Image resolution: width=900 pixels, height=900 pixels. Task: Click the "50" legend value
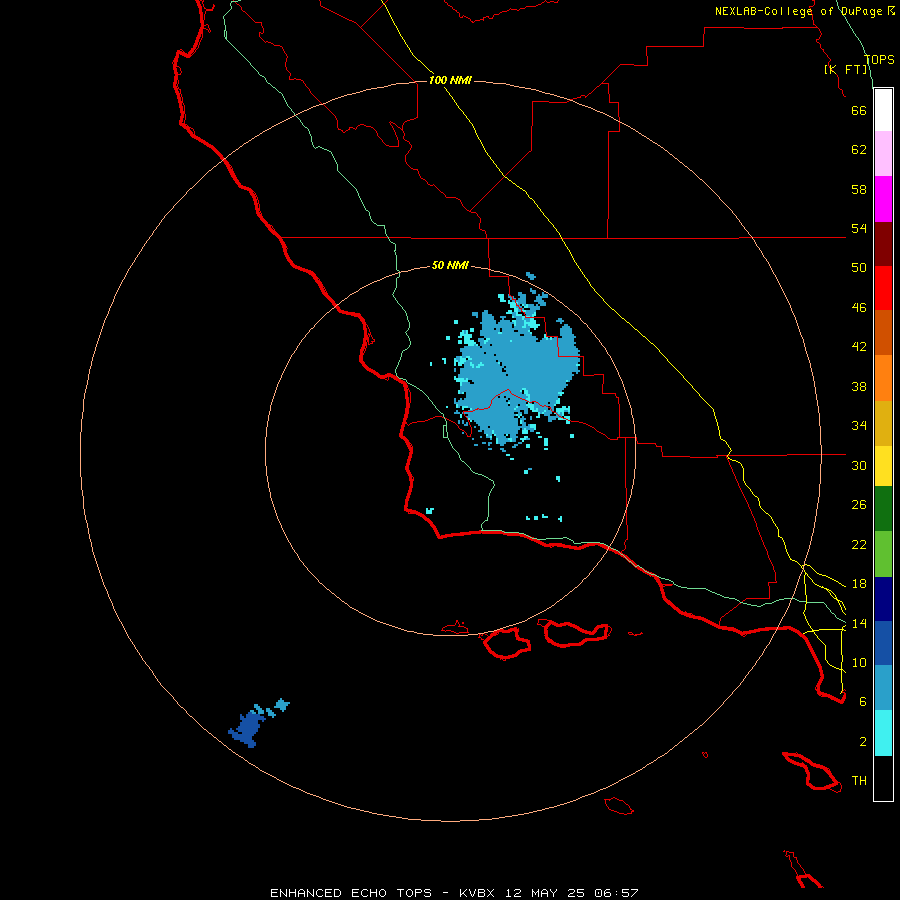click(859, 268)
